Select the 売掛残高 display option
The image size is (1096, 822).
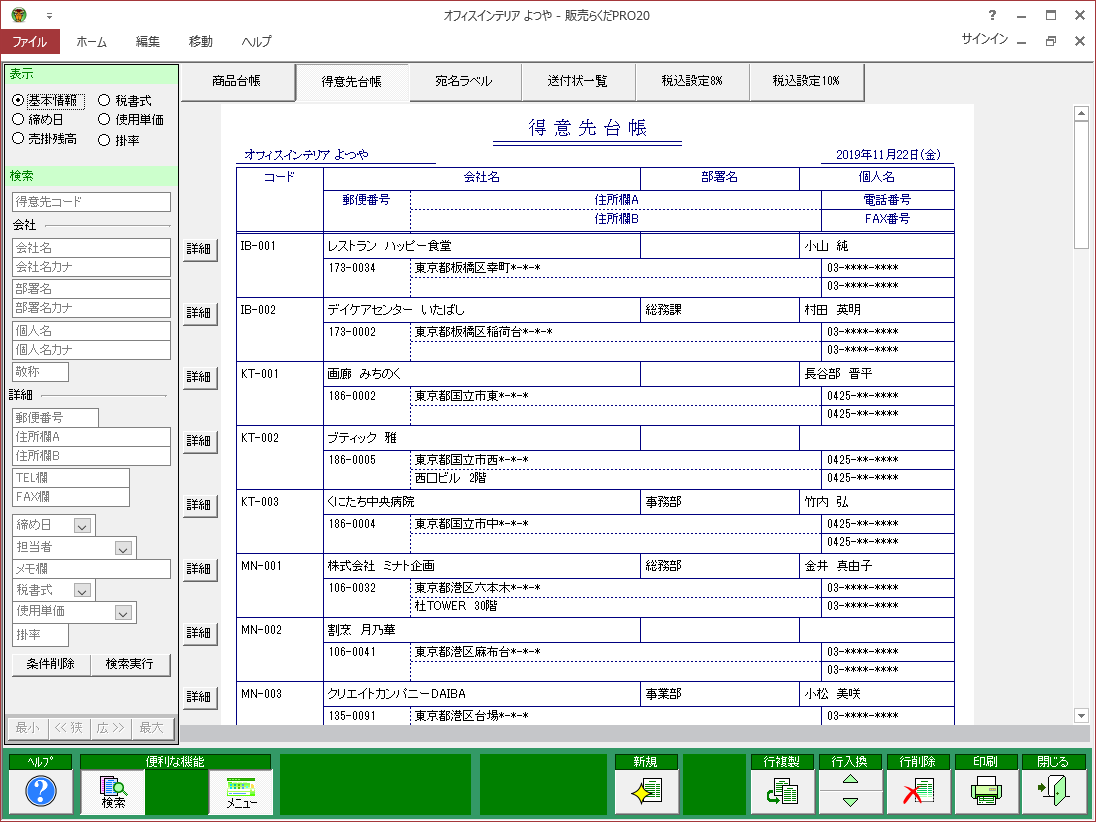pyautogui.click(x=18, y=138)
